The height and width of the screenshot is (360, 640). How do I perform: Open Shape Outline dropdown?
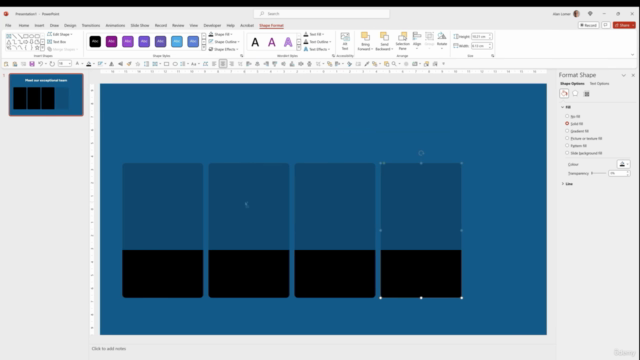point(224,42)
